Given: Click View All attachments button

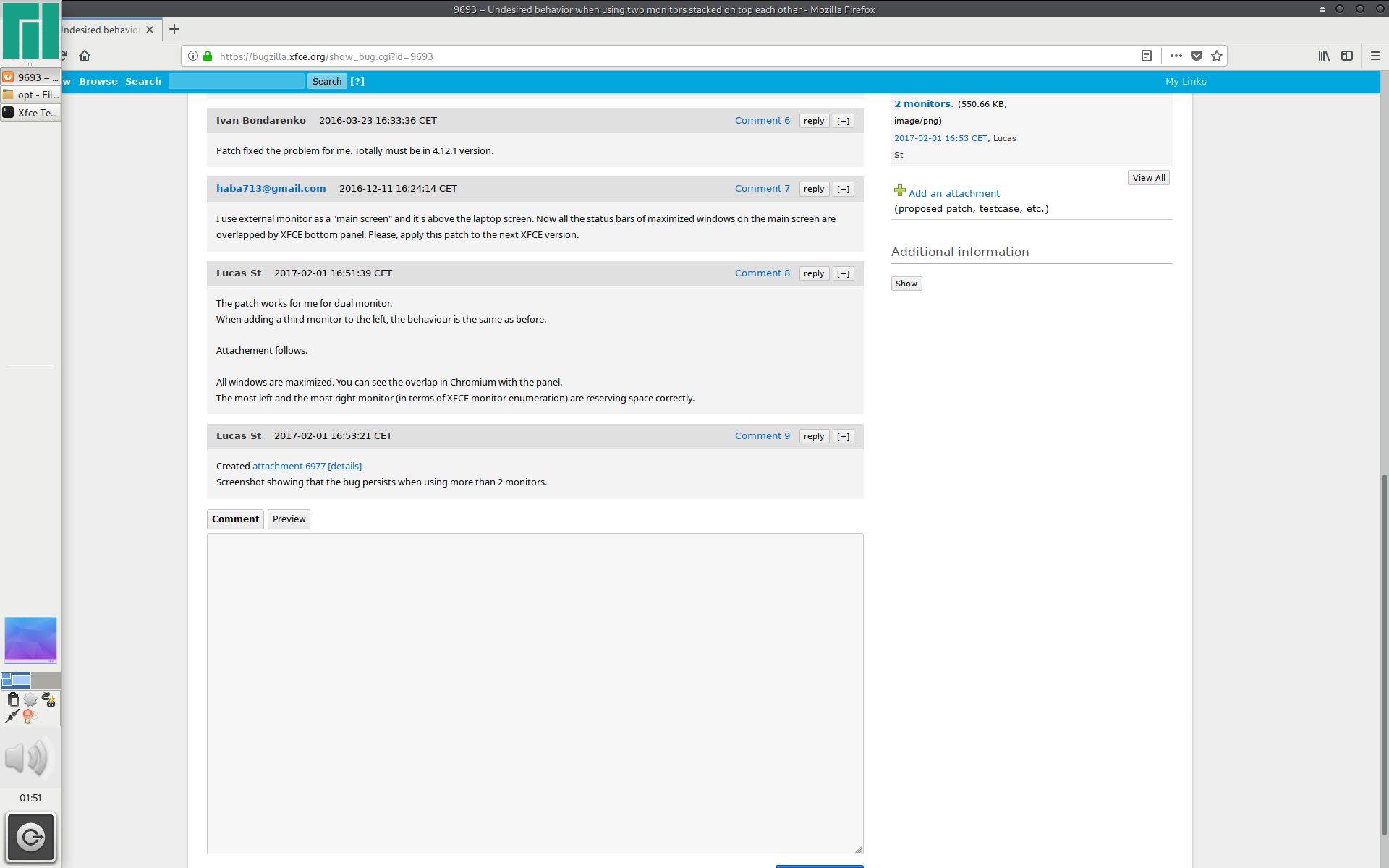Looking at the screenshot, I should point(1149,178).
